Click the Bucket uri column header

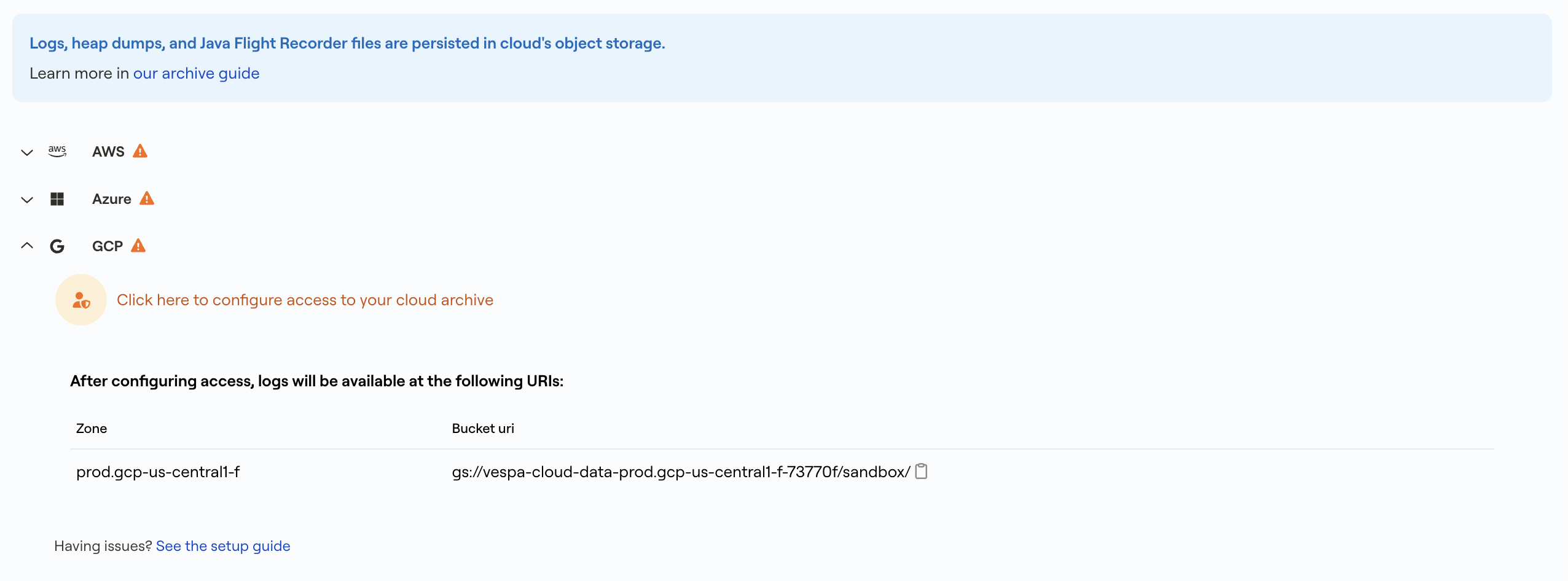483,428
